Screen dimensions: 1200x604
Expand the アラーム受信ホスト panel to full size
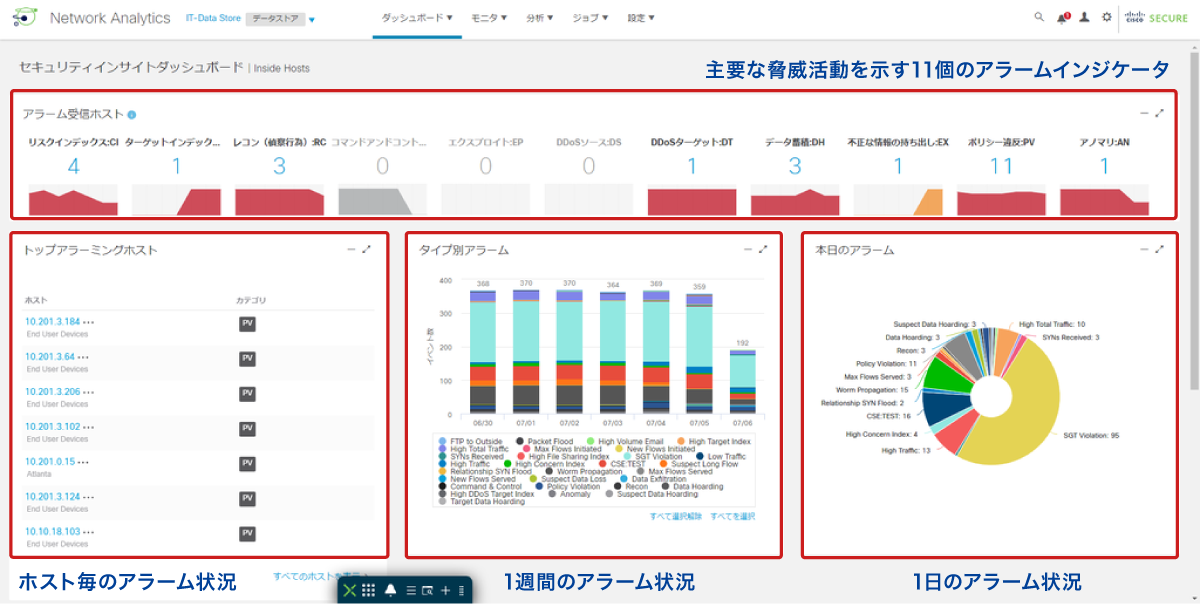1160,113
